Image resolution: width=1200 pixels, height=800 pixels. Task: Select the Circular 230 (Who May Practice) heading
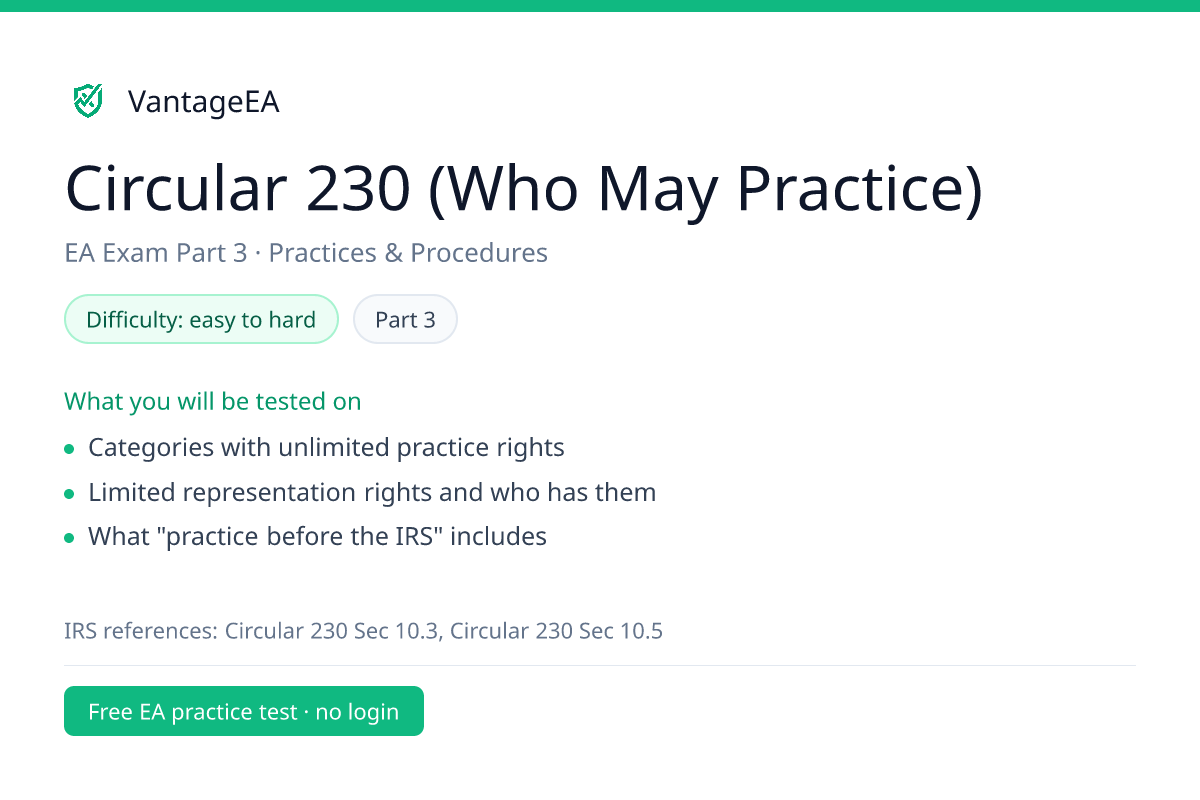[524, 189]
